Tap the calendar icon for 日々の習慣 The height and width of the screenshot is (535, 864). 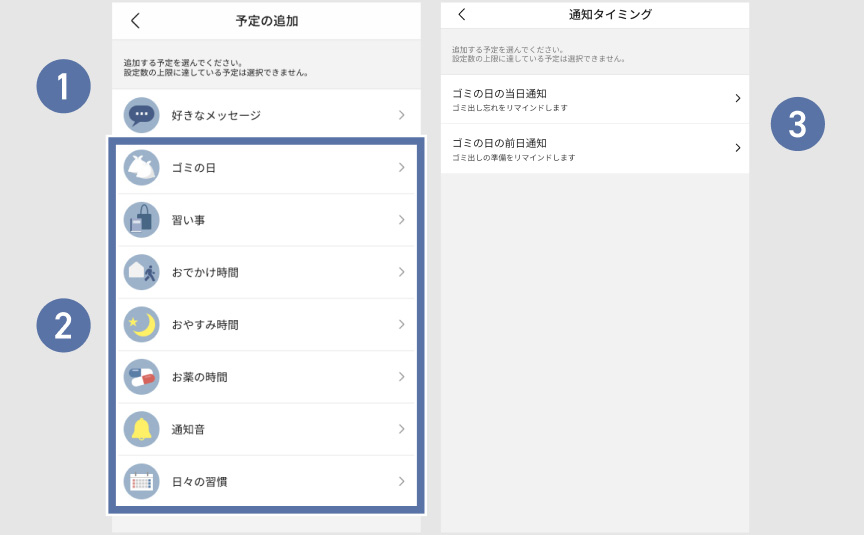point(142,482)
